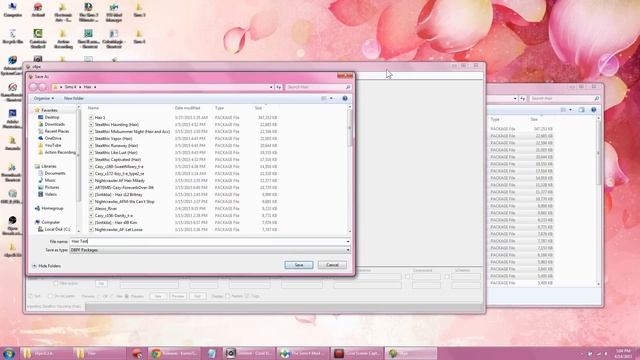Open Pictures library in sidebar
The width and height of the screenshot is (640, 360).
click(x=49, y=187)
